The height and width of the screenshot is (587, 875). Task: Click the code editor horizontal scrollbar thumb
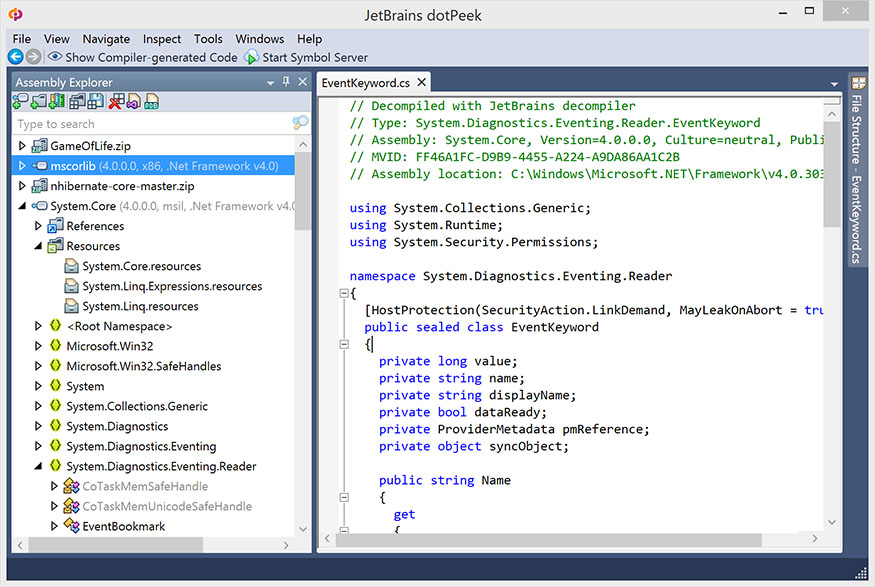(x=550, y=539)
